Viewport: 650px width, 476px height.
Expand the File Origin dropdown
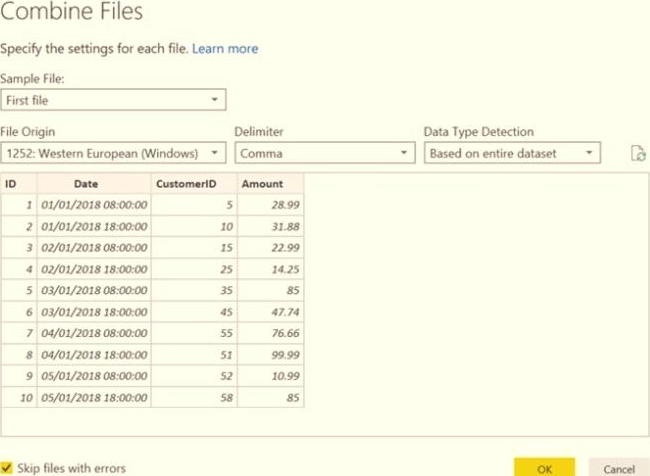pyautogui.click(x=113, y=153)
